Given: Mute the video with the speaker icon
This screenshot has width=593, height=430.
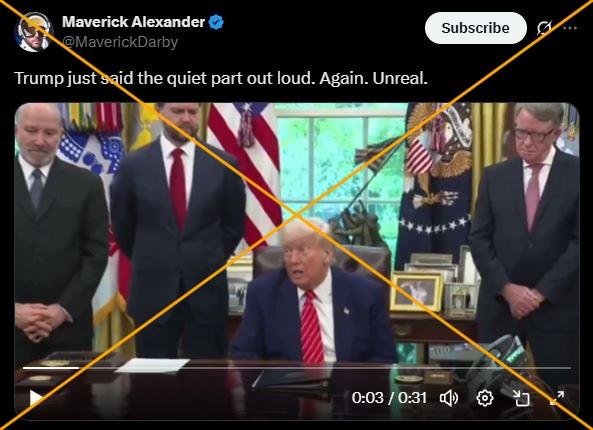Looking at the screenshot, I should point(449,398).
